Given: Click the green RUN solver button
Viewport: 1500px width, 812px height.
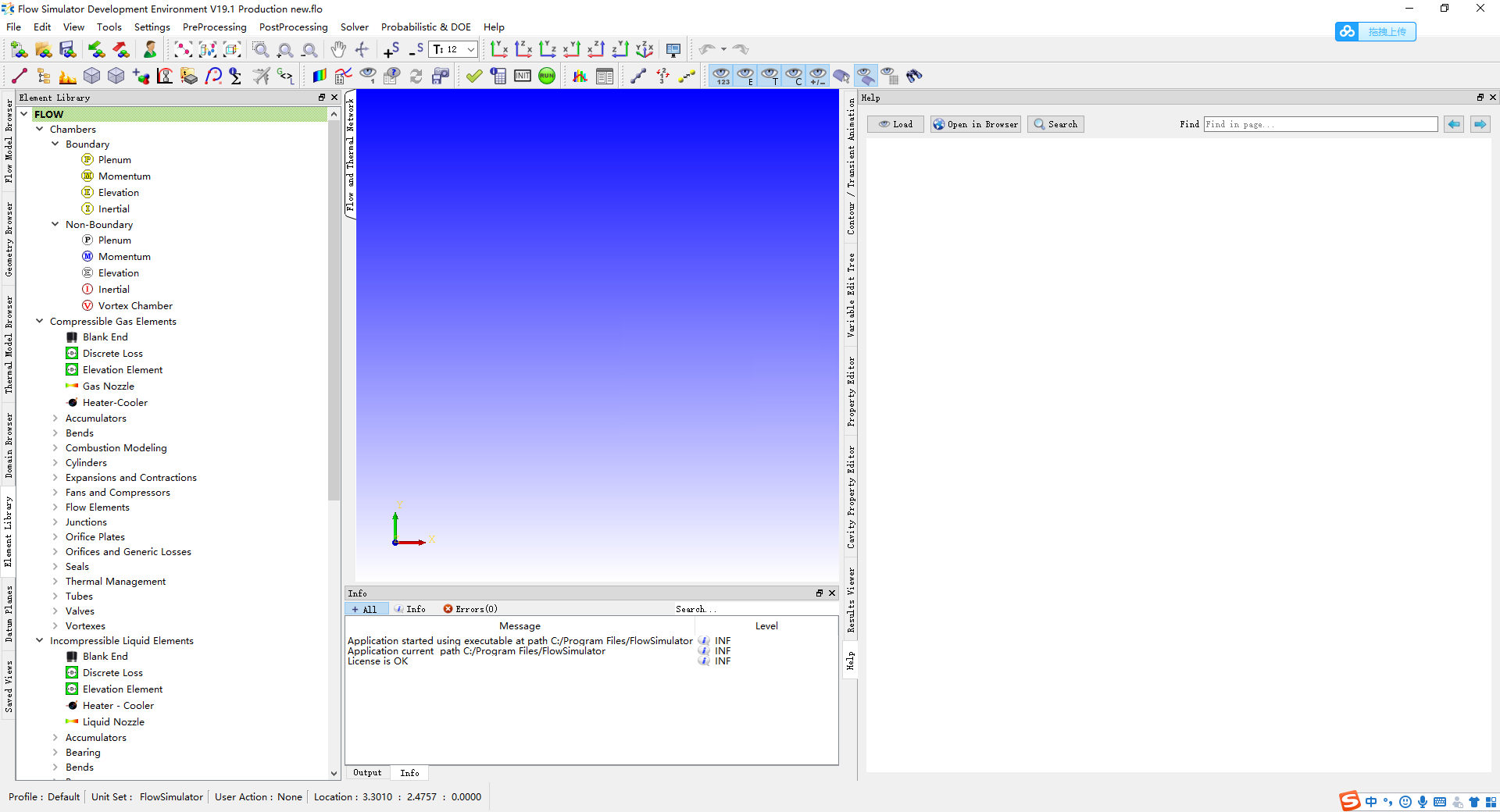Looking at the screenshot, I should 547,76.
